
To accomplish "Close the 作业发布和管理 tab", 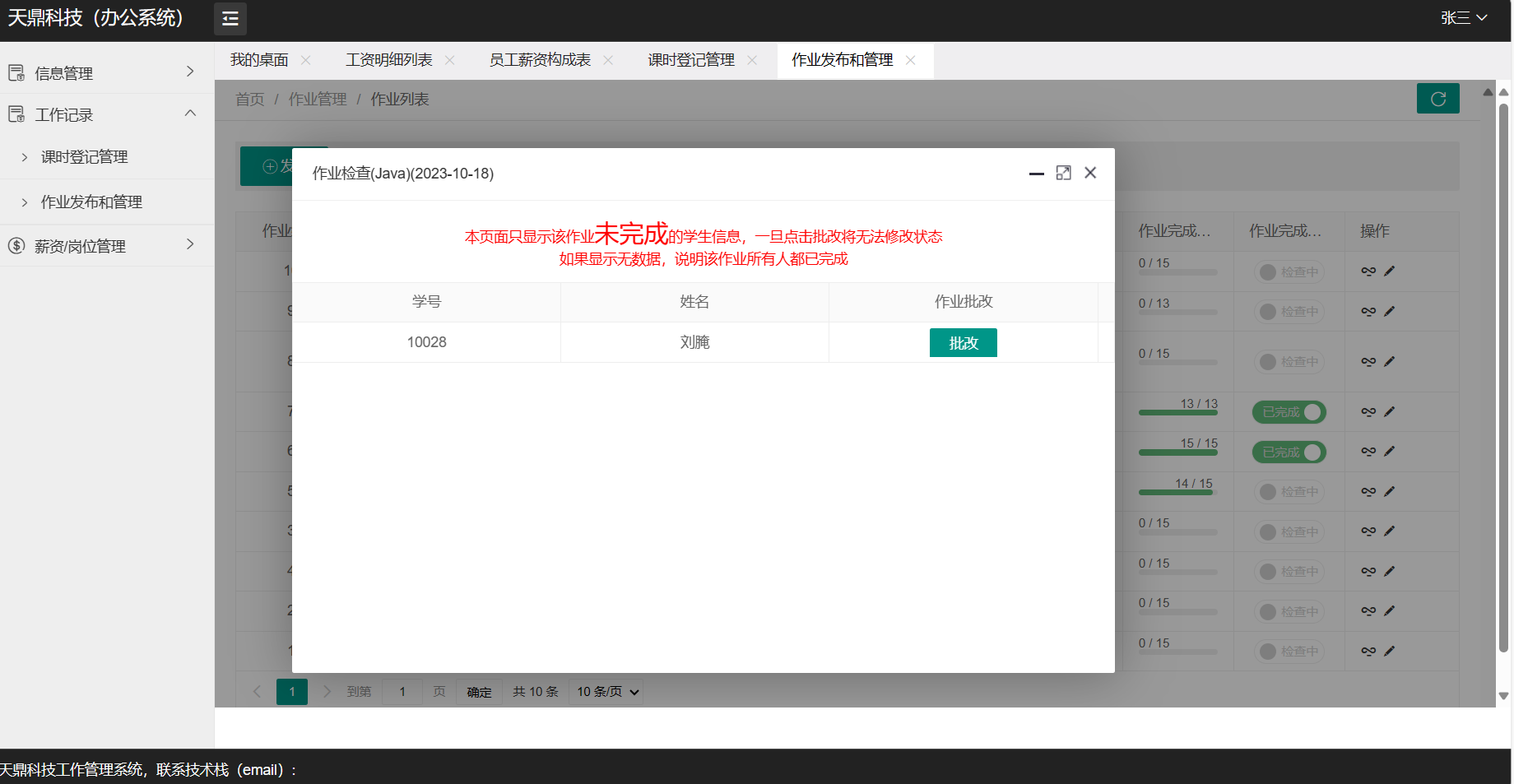I will coord(910,60).
